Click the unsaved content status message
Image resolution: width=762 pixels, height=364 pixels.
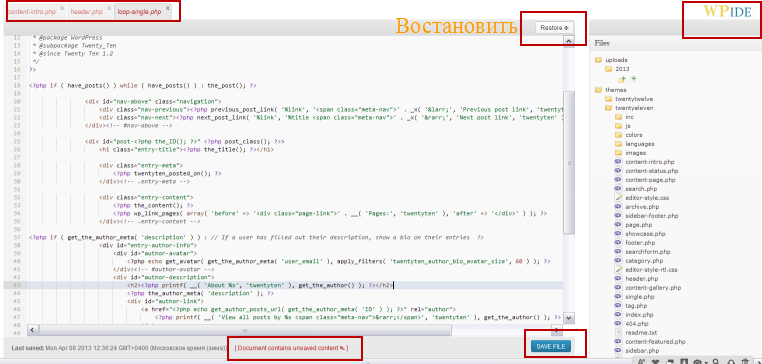pyautogui.click(x=291, y=348)
